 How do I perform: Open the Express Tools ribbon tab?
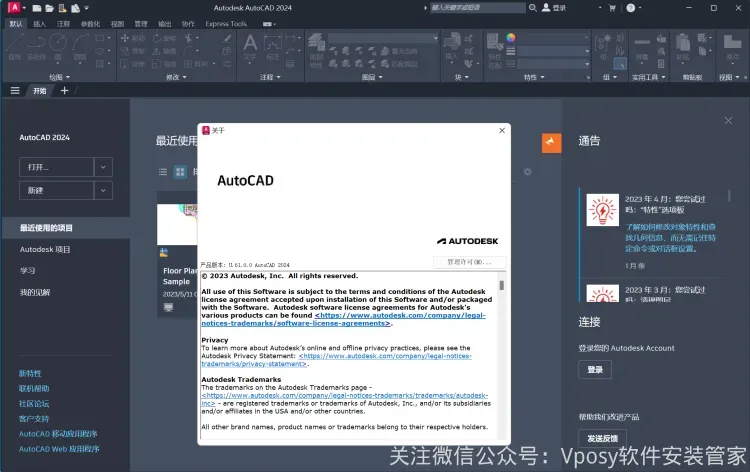[x=226, y=23]
